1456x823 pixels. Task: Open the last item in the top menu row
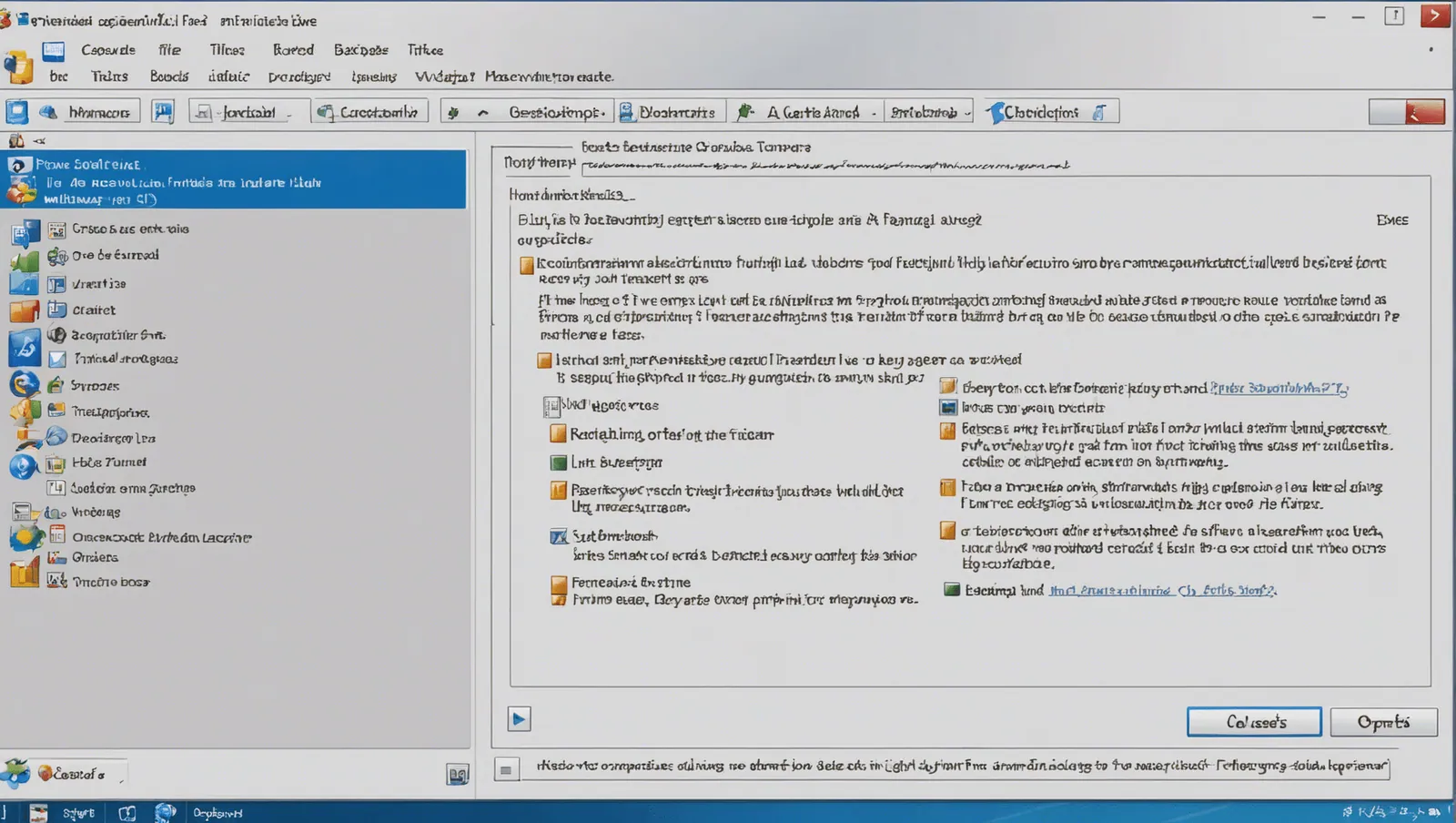tap(425, 50)
